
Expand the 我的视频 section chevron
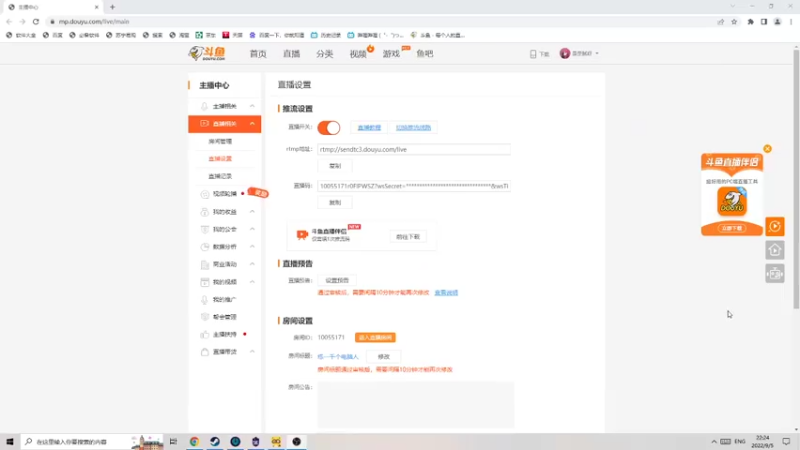point(252,282)
